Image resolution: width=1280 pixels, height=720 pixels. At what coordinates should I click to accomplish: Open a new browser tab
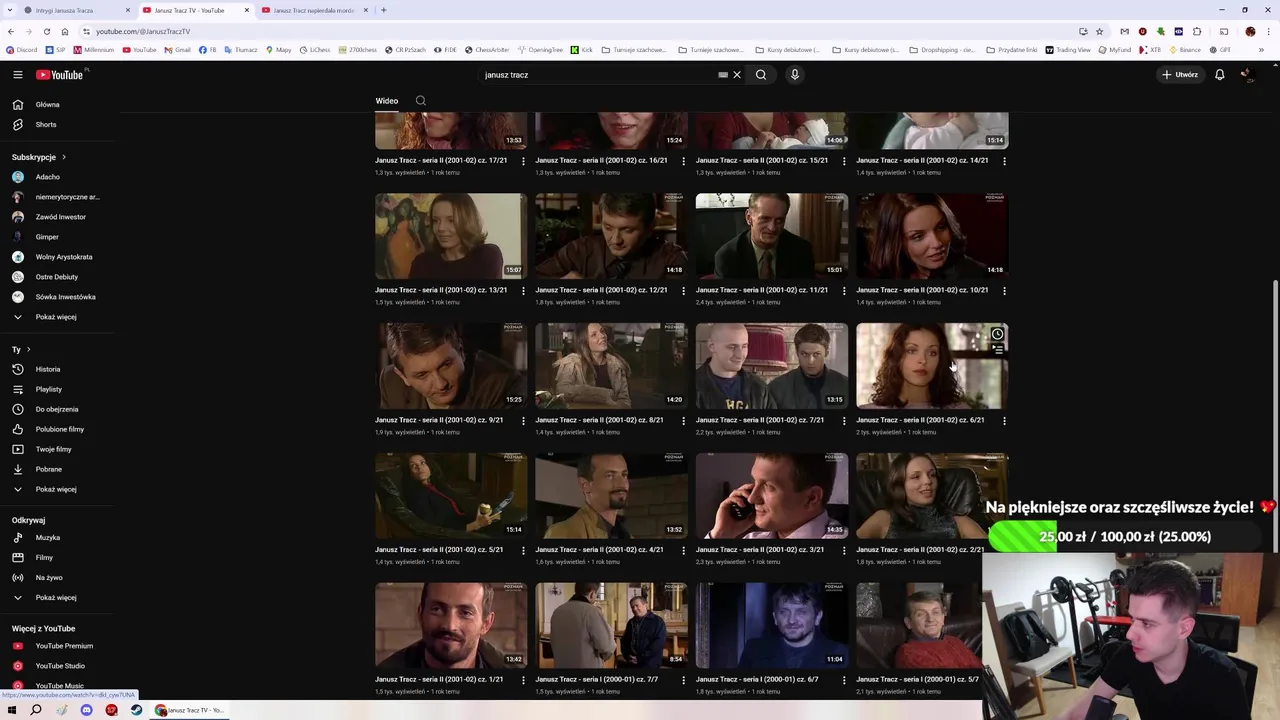click(383, 10)
